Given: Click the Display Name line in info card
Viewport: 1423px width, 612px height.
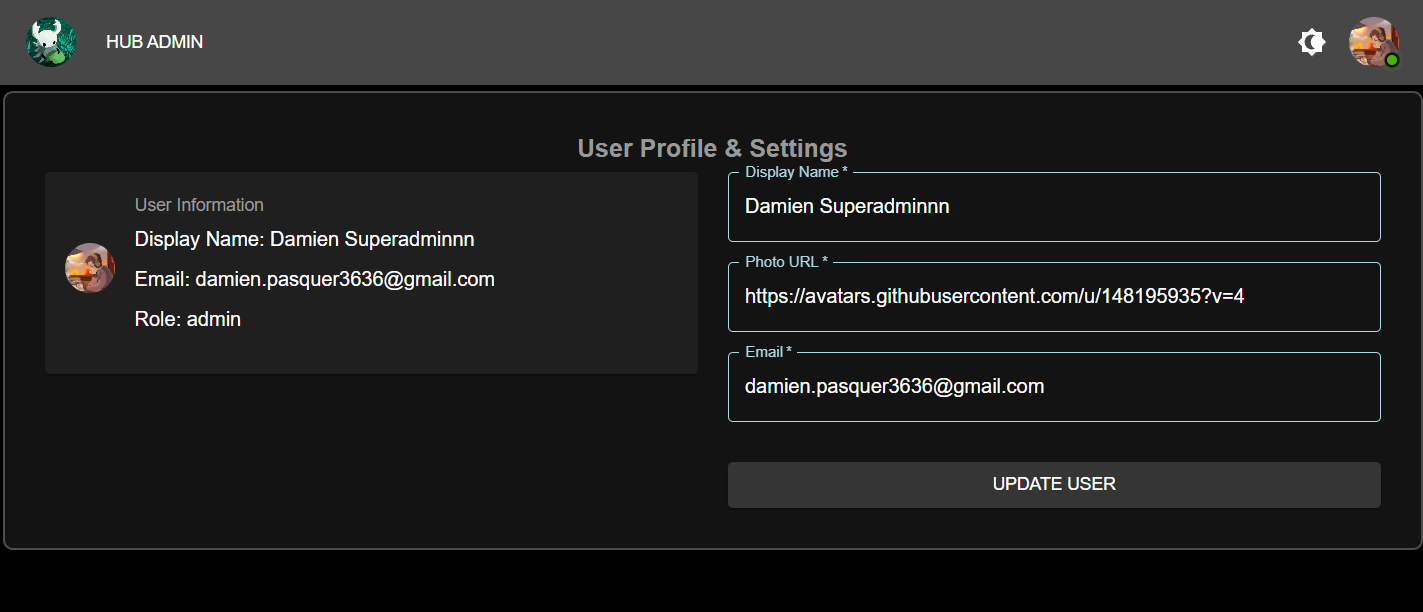Looking at the screenshot, I should tap(304, 240).
